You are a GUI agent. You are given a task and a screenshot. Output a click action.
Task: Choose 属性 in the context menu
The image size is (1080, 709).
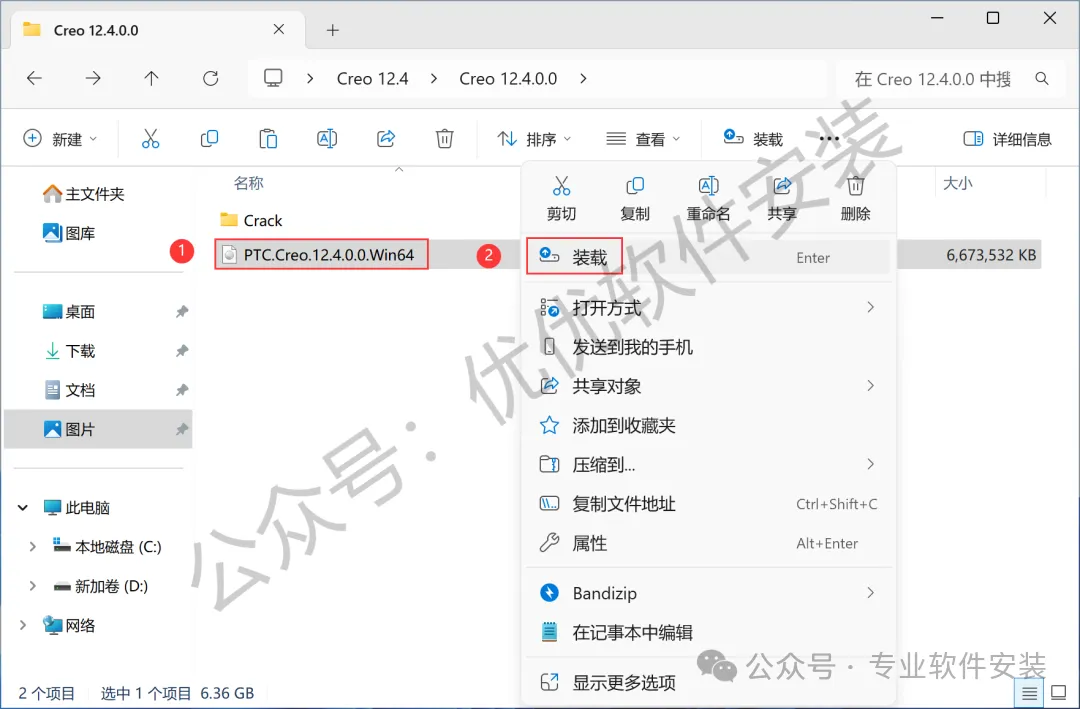708,543
